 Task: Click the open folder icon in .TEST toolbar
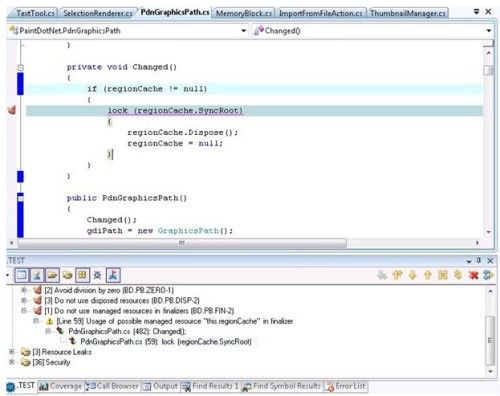[52, 275]
